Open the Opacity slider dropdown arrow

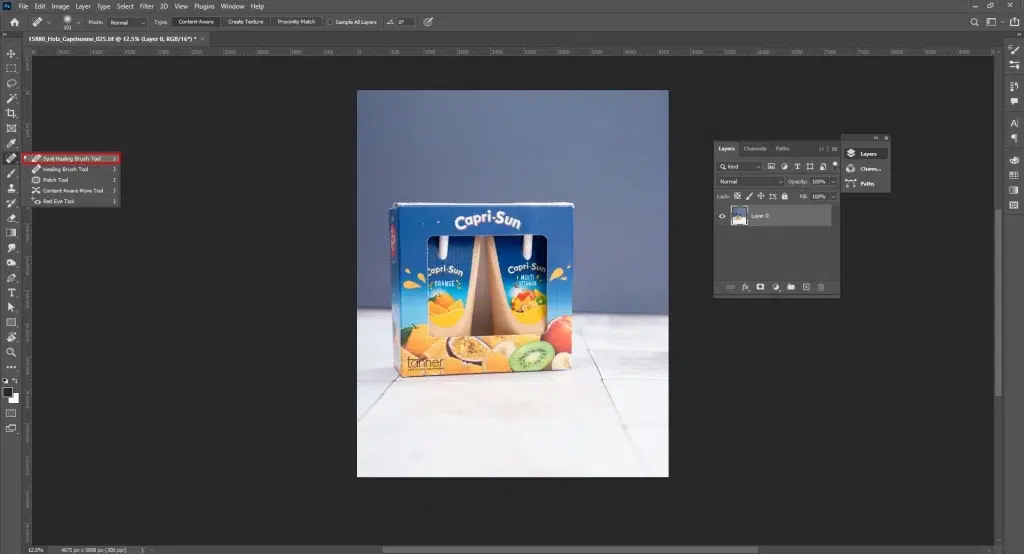[x=834, y=182]
